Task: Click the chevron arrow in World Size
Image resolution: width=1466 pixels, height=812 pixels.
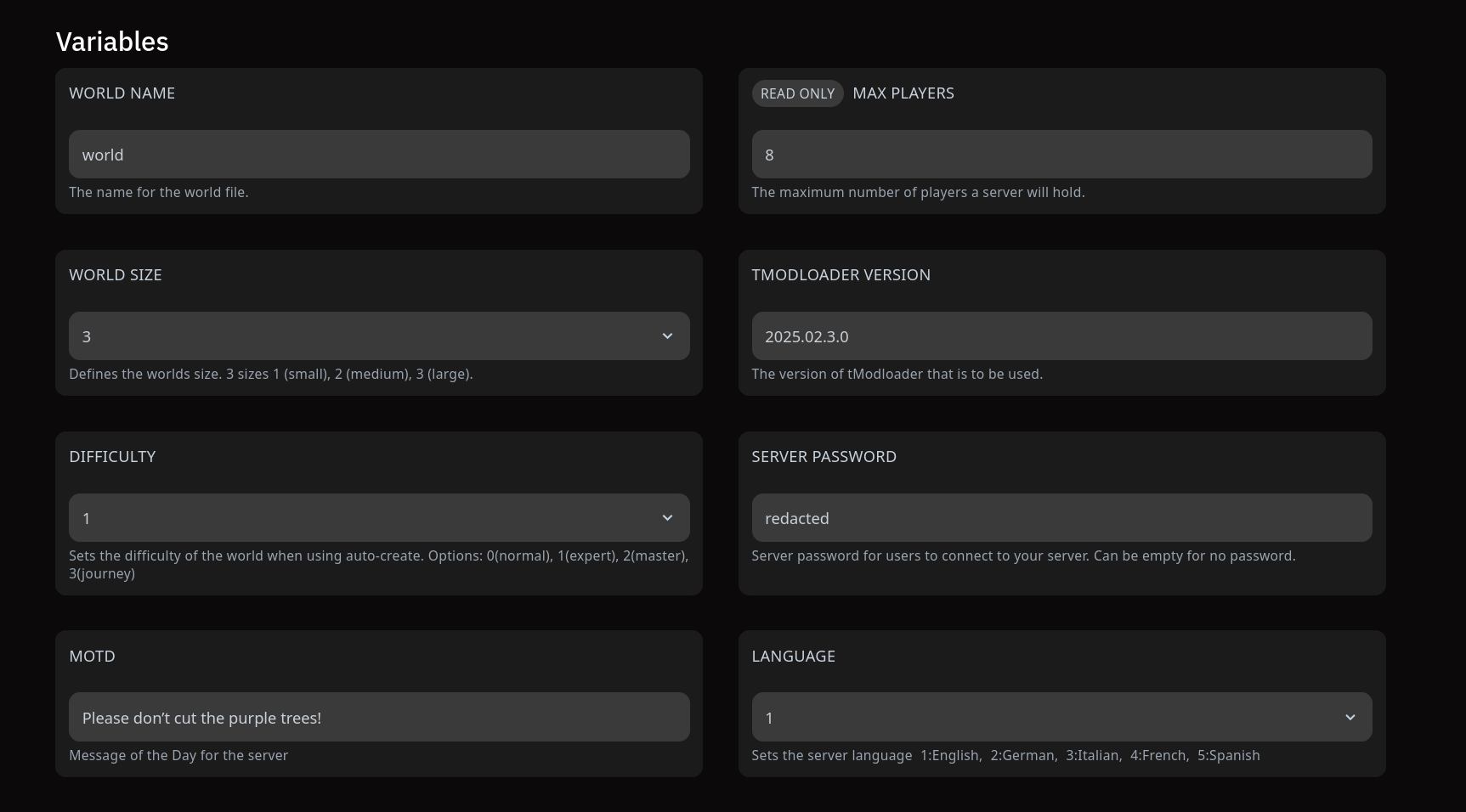Action: [667, 336]
